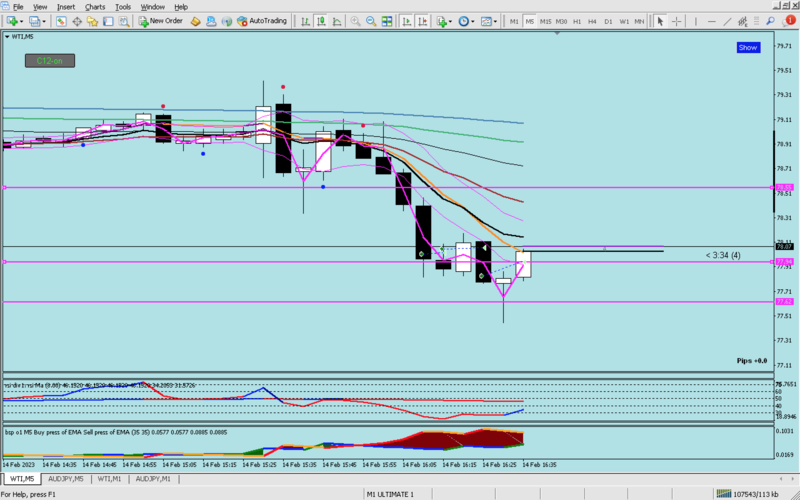Set timeframe to M1
The image size is (800, 500).
[x=514, y=21]
